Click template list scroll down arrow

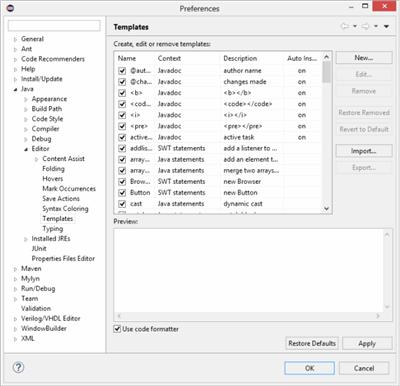(327, 208)
